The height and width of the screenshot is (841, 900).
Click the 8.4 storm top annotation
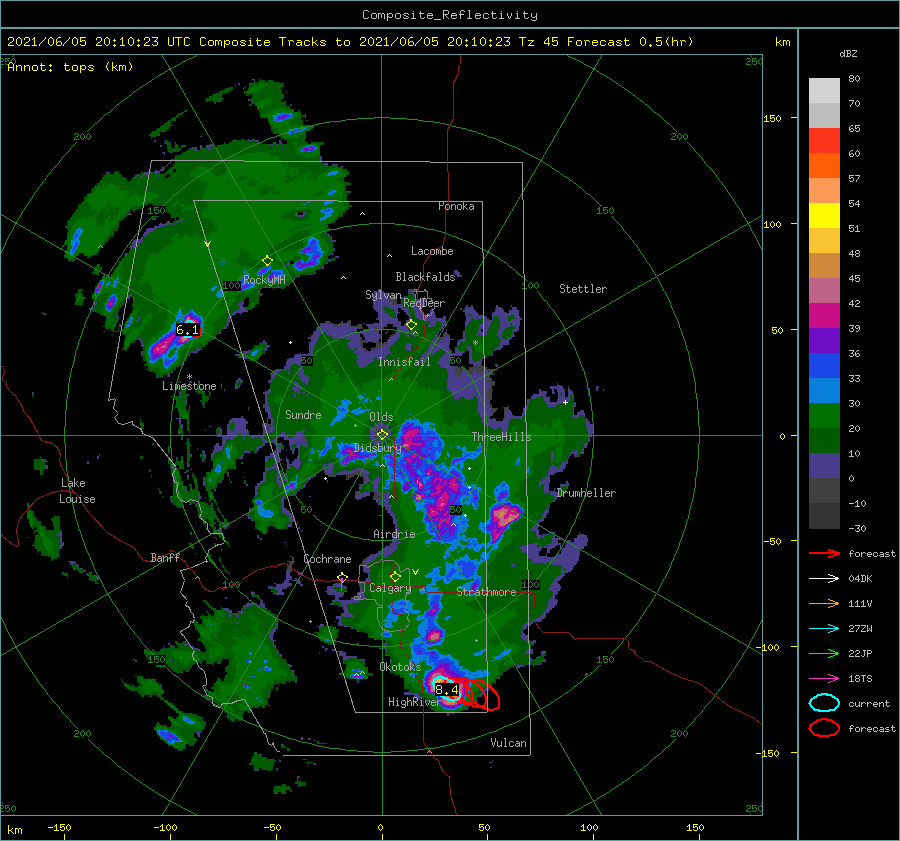pos(447,689)
